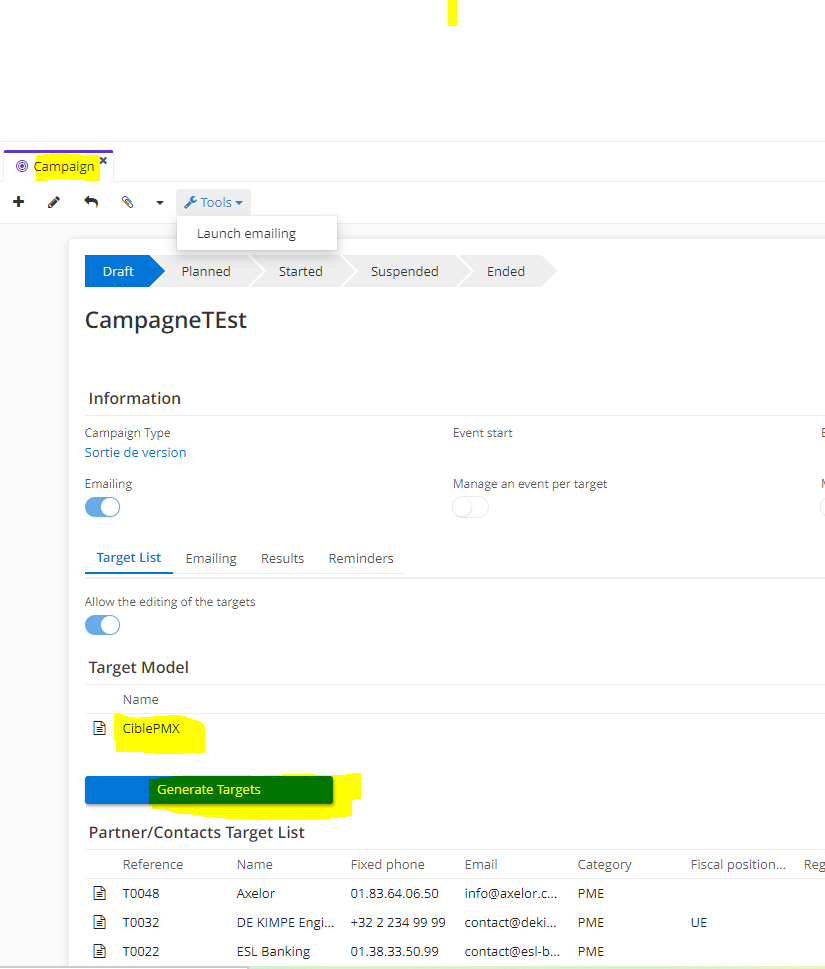Switch to the Reminders tab
Image resolution: width=825 pixels, height=969 pixels.
pos(361,559)
